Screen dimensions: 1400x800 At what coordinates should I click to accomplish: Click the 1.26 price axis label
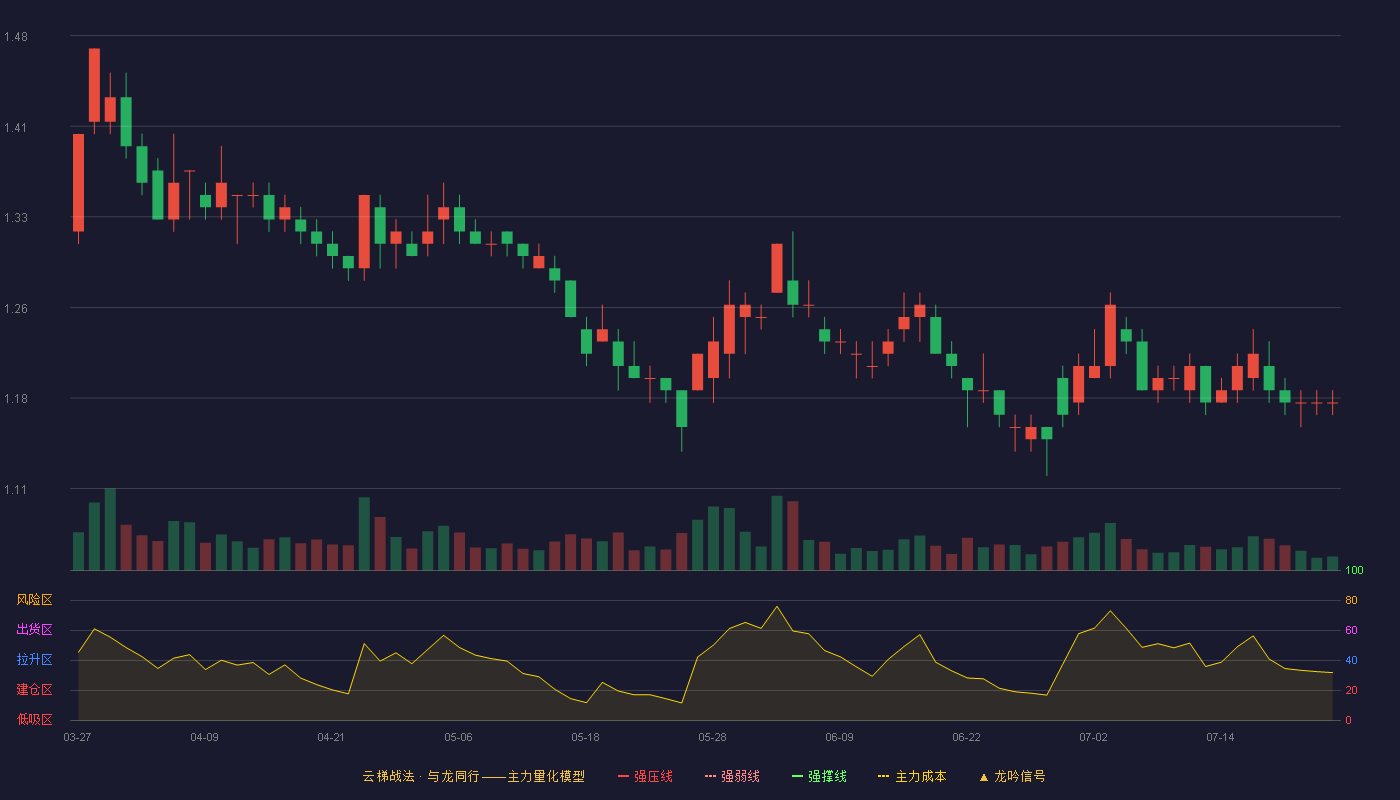pos(16,308)
